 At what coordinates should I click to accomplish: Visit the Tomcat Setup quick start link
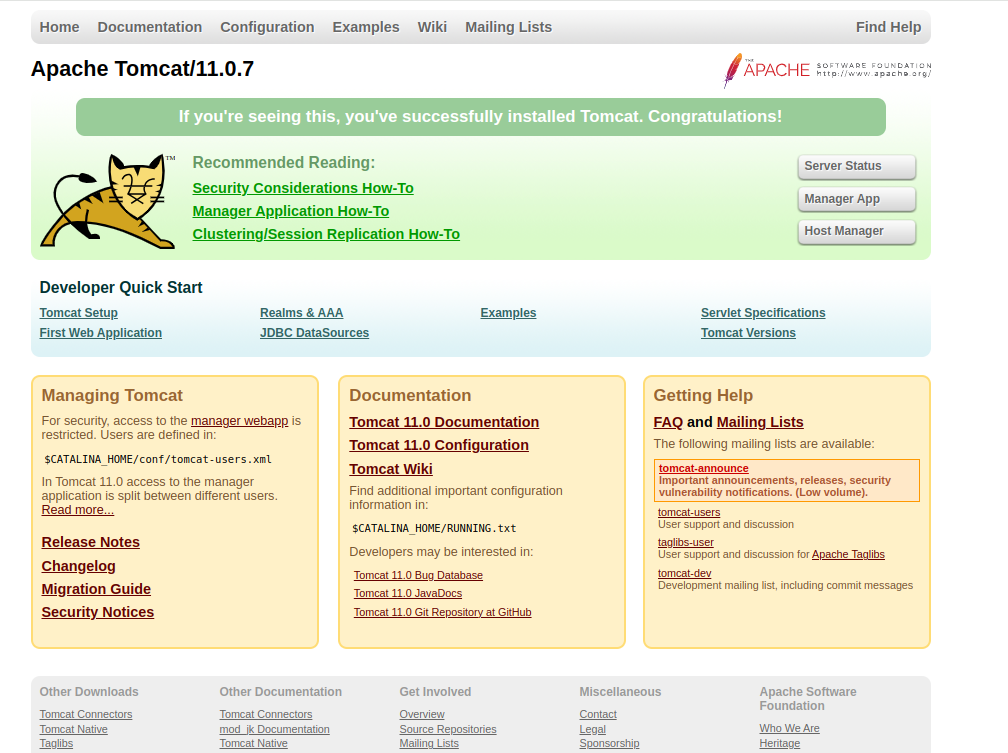pos(79,313)
